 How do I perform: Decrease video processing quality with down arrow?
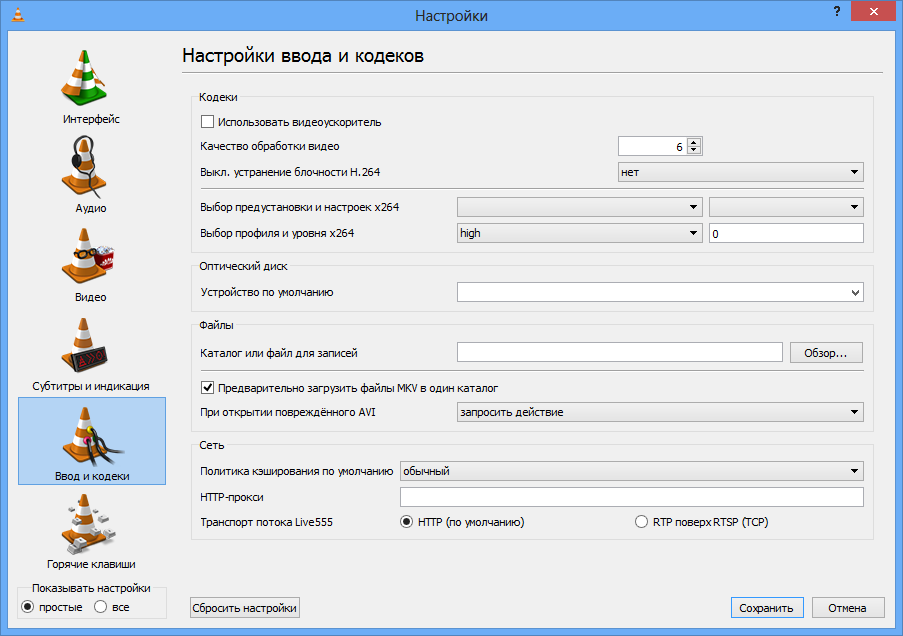[694, 150]
